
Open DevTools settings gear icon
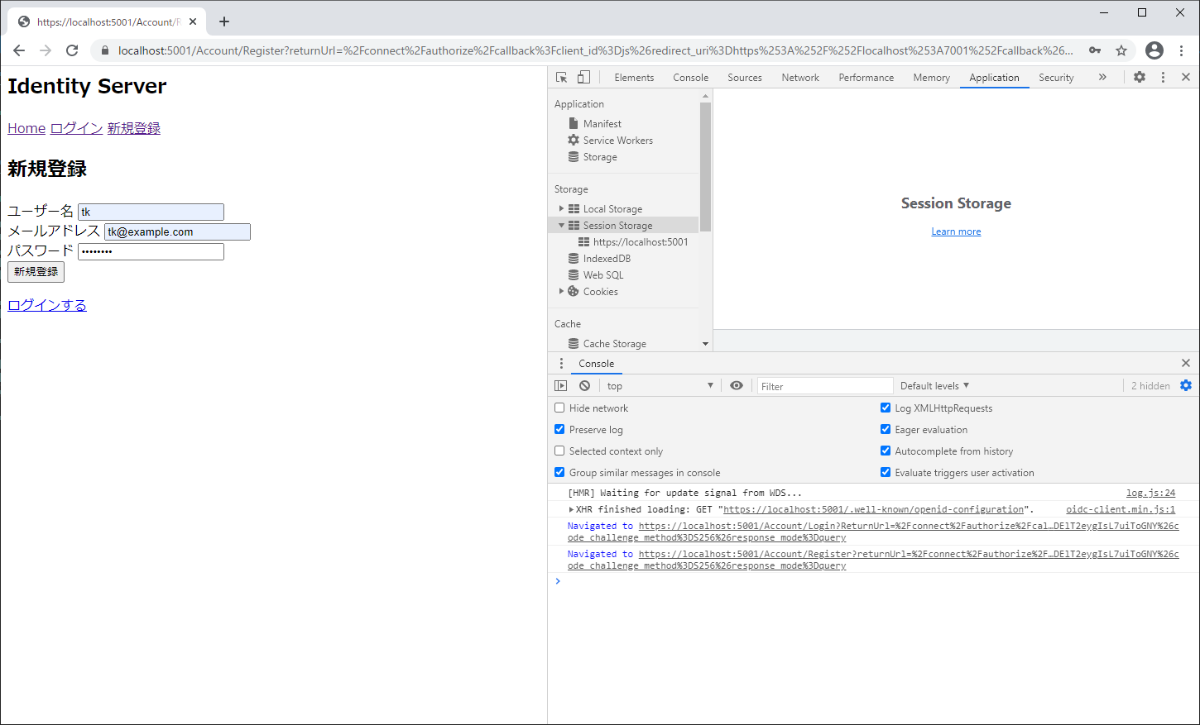1139,77
